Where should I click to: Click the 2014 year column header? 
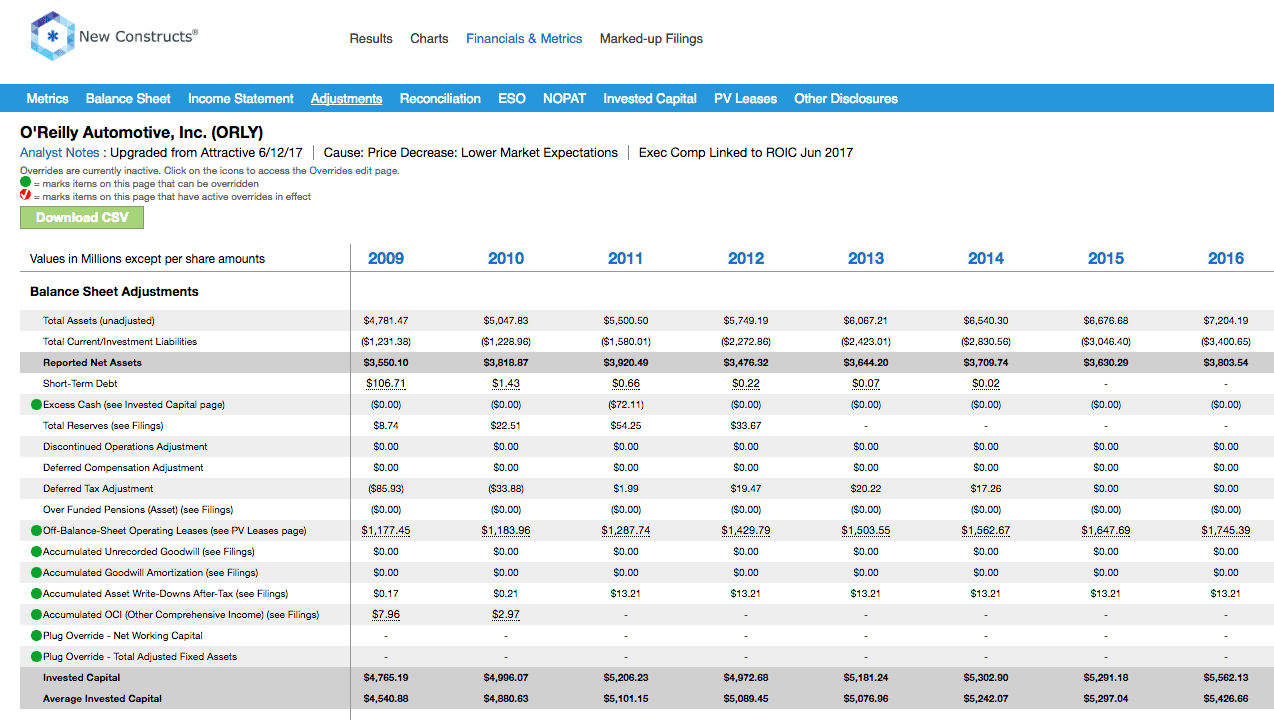tap(986, 258)
